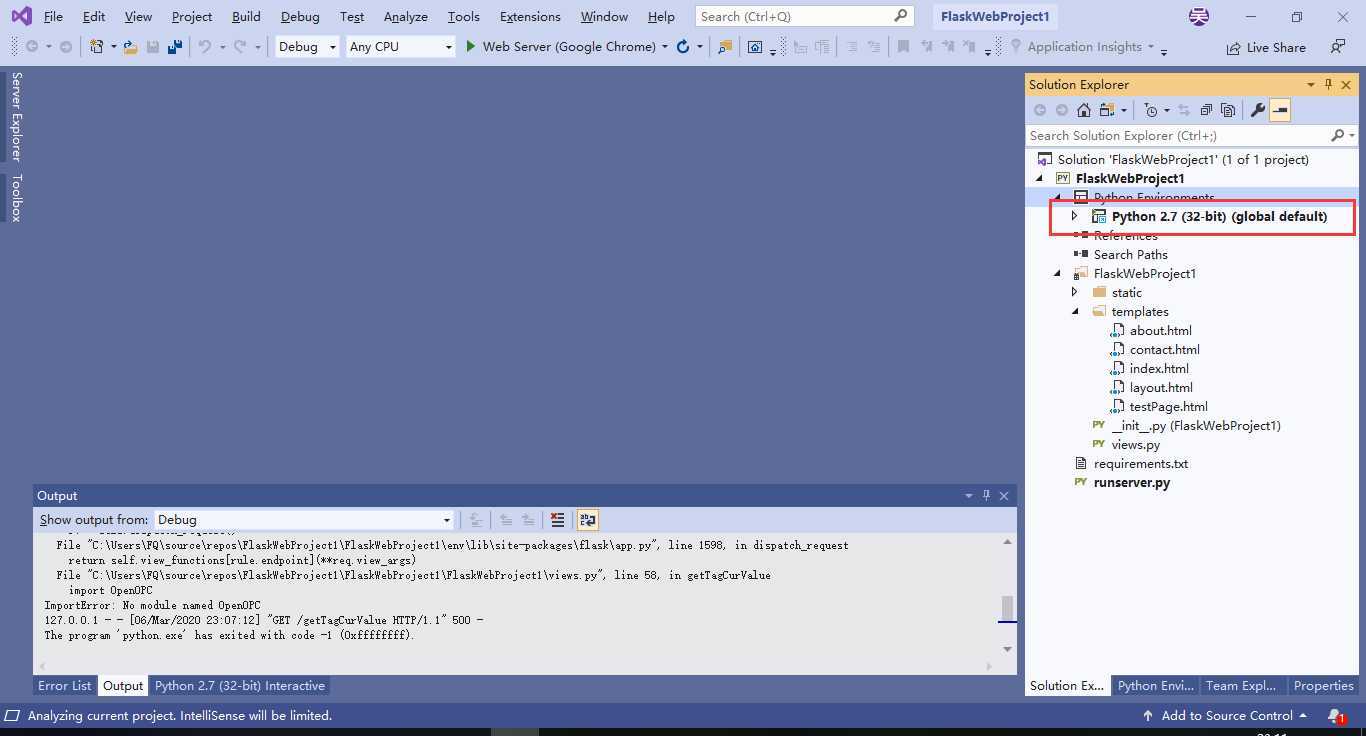Screen dimensions: 1366x736
Task: Pin the Output panel
Action: pos(986,496)
